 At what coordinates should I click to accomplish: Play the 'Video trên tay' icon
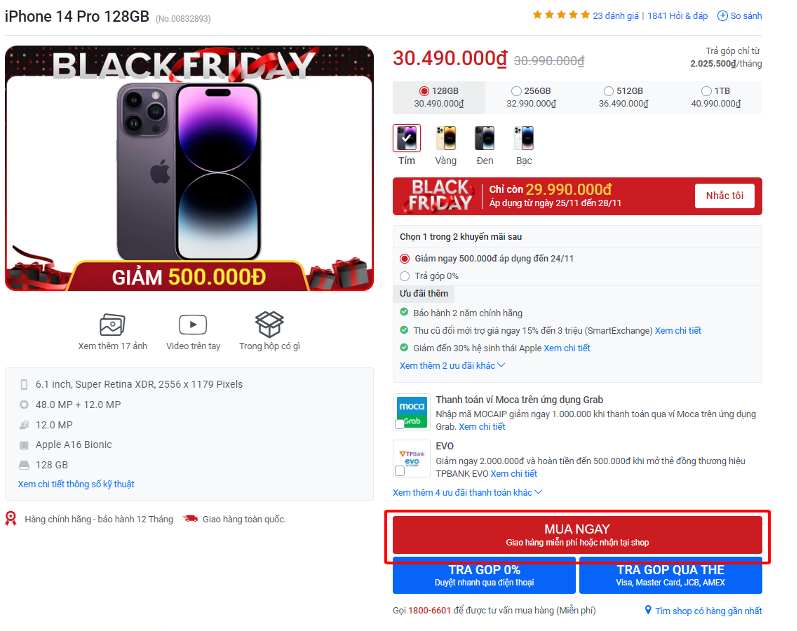[193, 325]
